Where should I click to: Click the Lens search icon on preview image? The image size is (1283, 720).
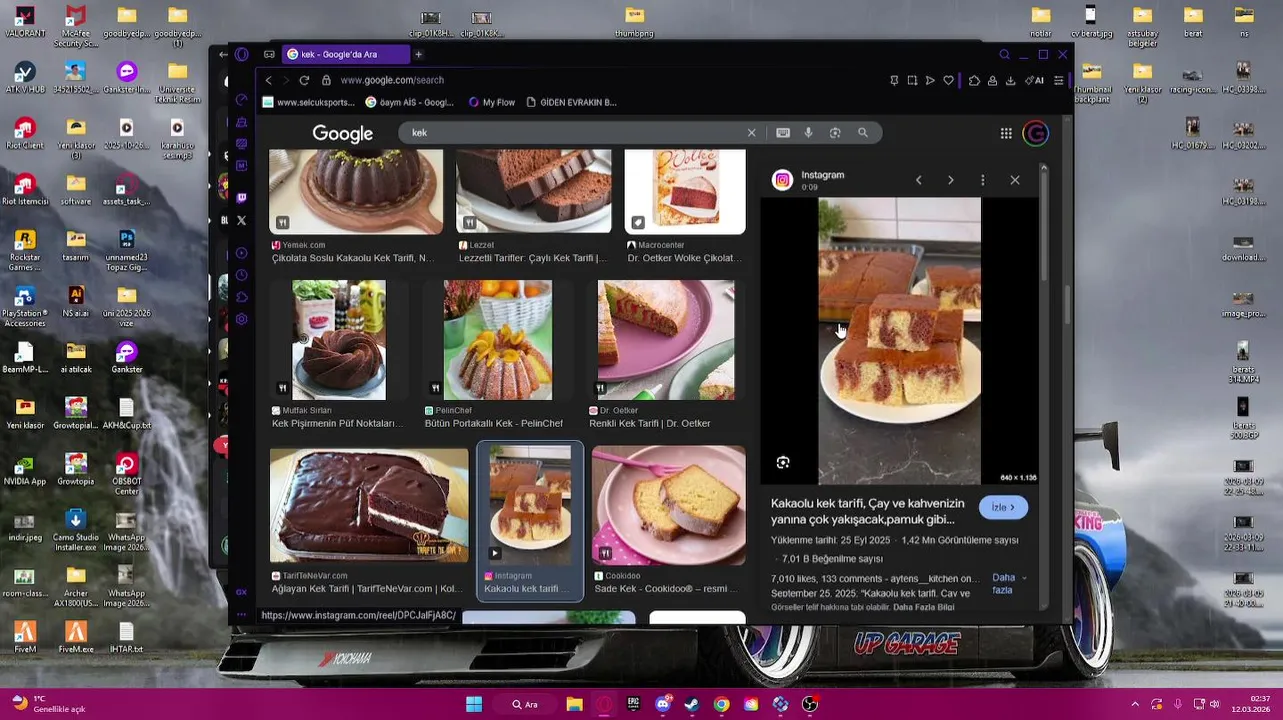coord(783,462)
